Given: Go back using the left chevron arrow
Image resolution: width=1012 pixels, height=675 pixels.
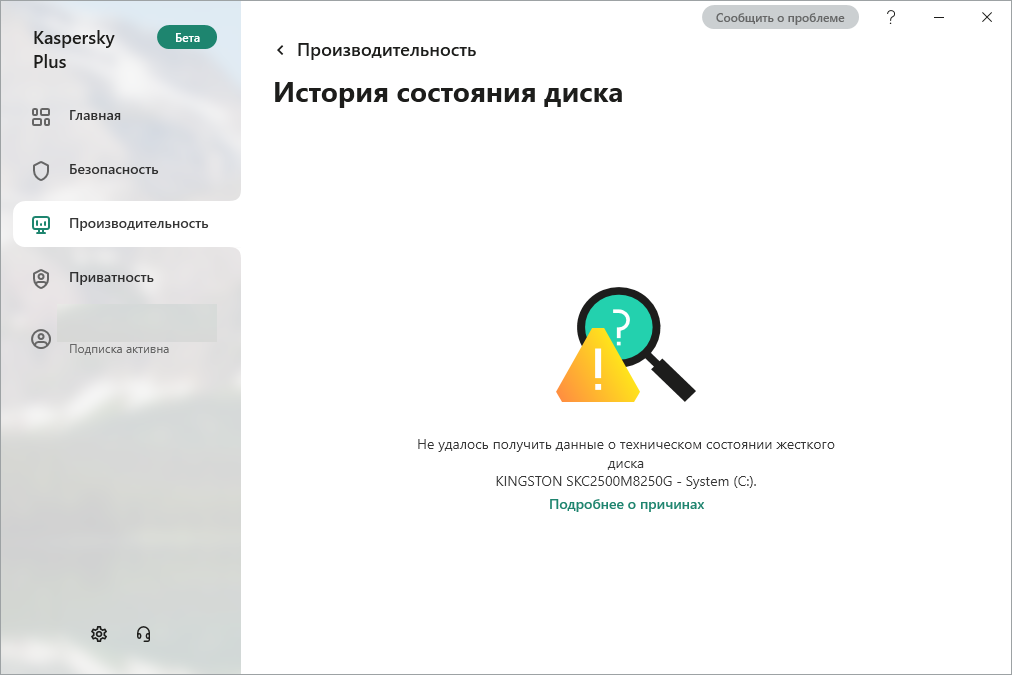Looking at the screenshot, I should click(x=280, y=50).
